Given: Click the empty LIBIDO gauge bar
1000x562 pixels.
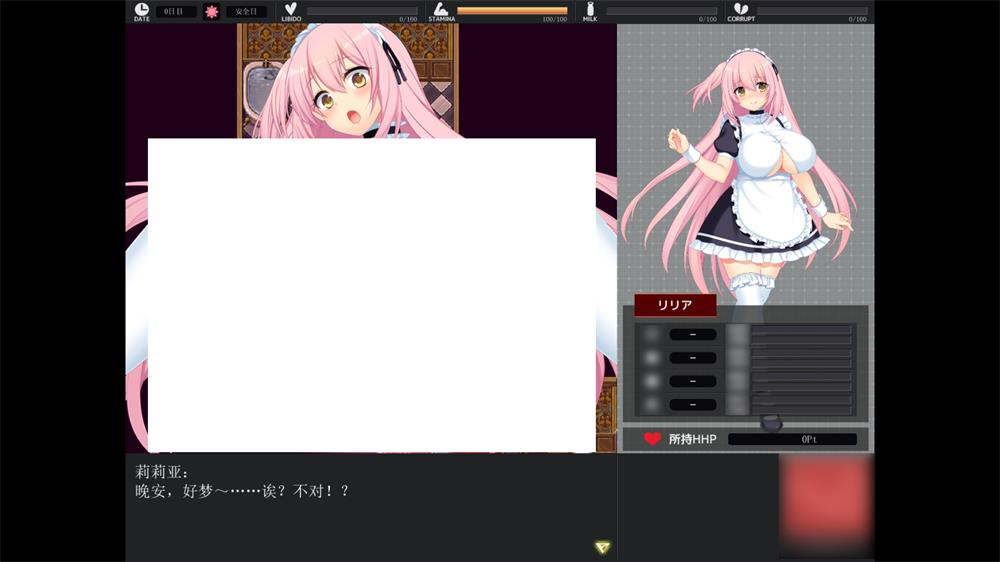Looking at the screenshot, I should (x=362, y=11).
